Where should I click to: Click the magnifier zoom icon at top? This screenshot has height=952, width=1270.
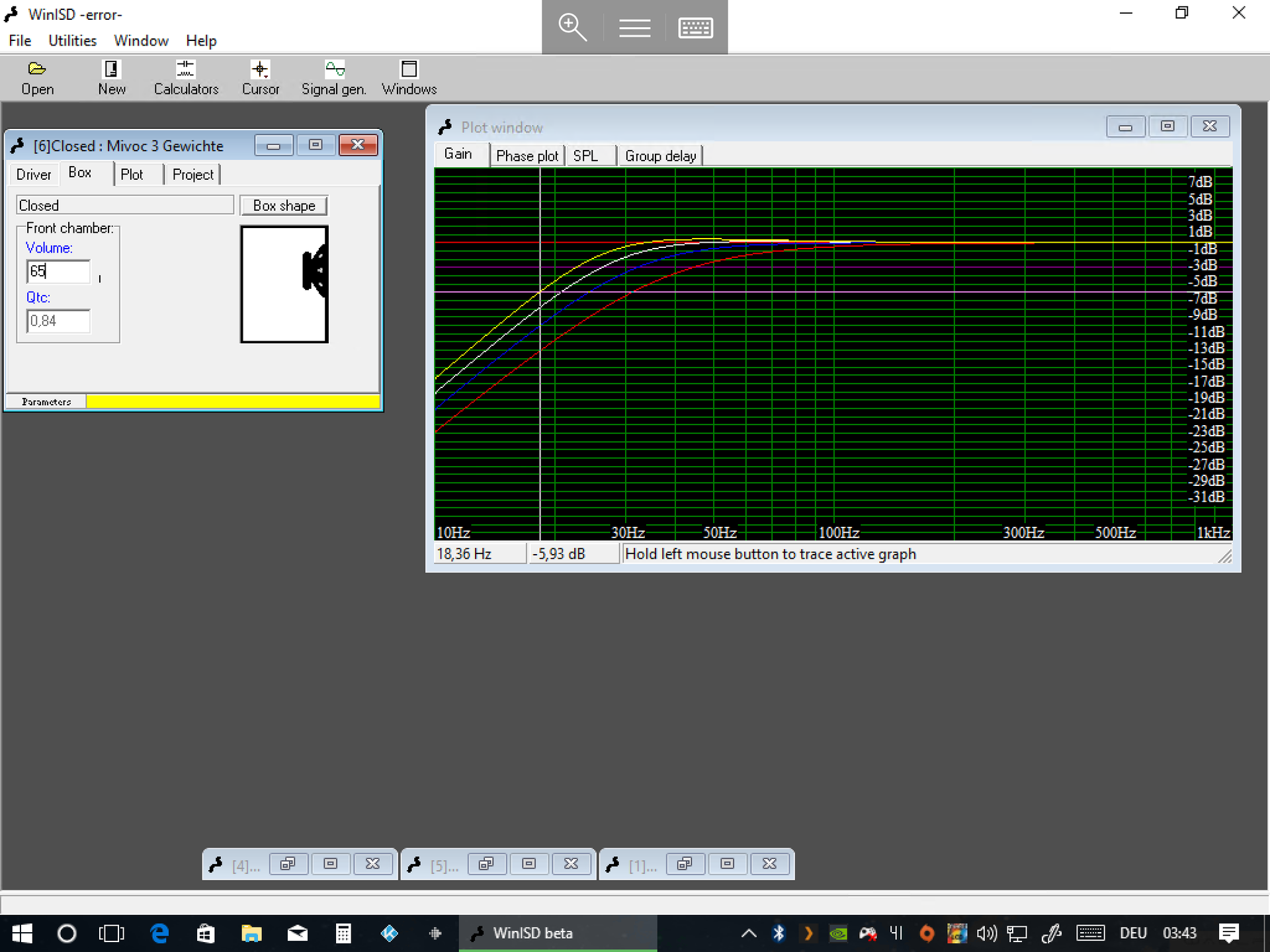pyautogui.click(x=572, y=27)
